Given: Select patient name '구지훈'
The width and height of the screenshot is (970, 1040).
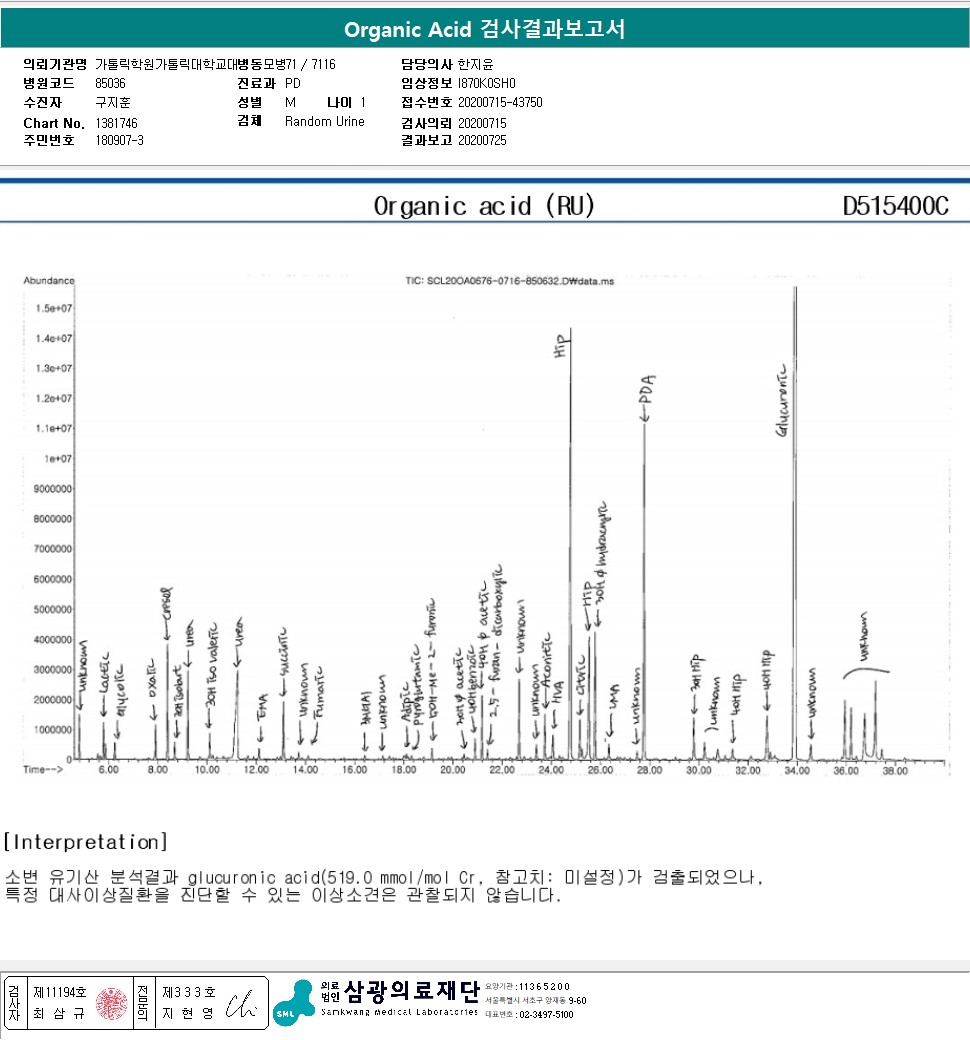Looking at the screenshot, I should click(x=113, y=103).
